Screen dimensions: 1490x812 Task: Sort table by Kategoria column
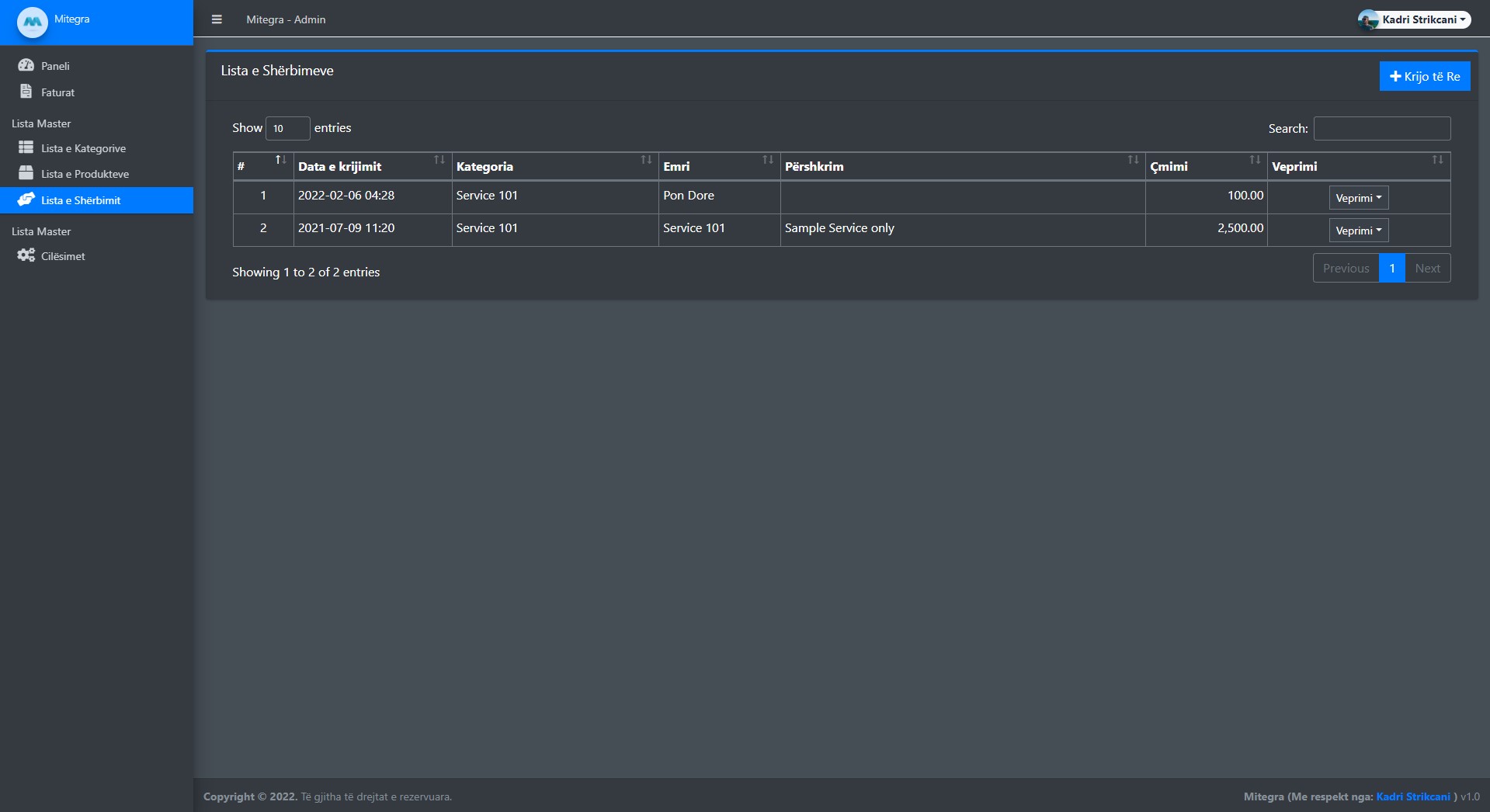pos(554,166)
